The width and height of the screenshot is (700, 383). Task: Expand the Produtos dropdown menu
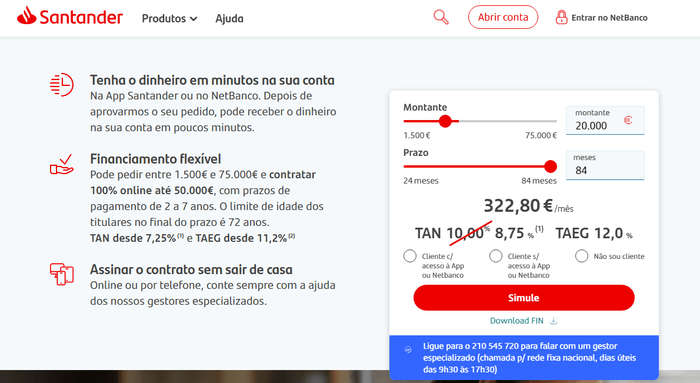[x=169, y=18]
